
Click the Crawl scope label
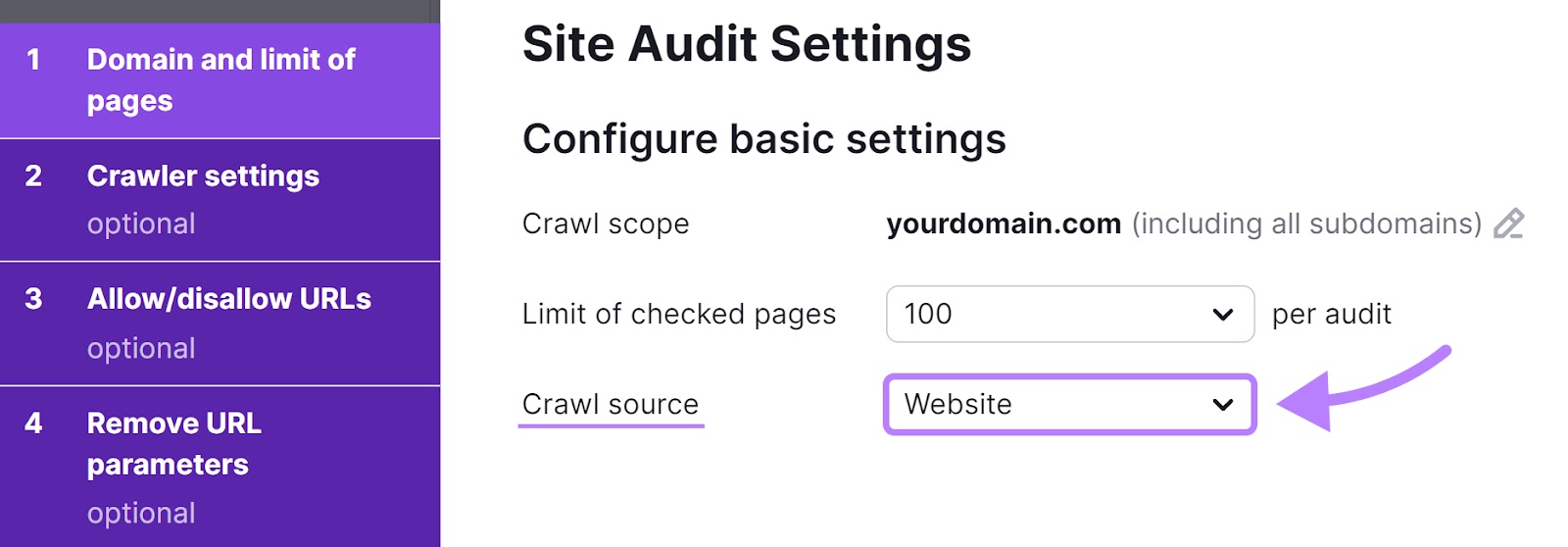[606, 224]
